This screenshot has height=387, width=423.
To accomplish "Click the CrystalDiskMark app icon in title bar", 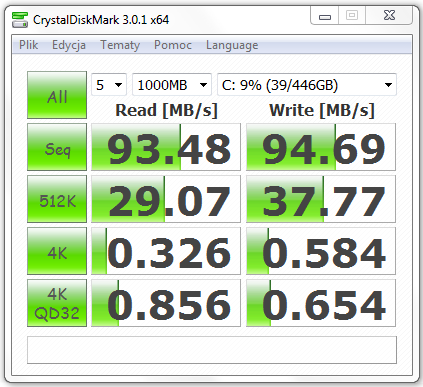I will 20,20.
